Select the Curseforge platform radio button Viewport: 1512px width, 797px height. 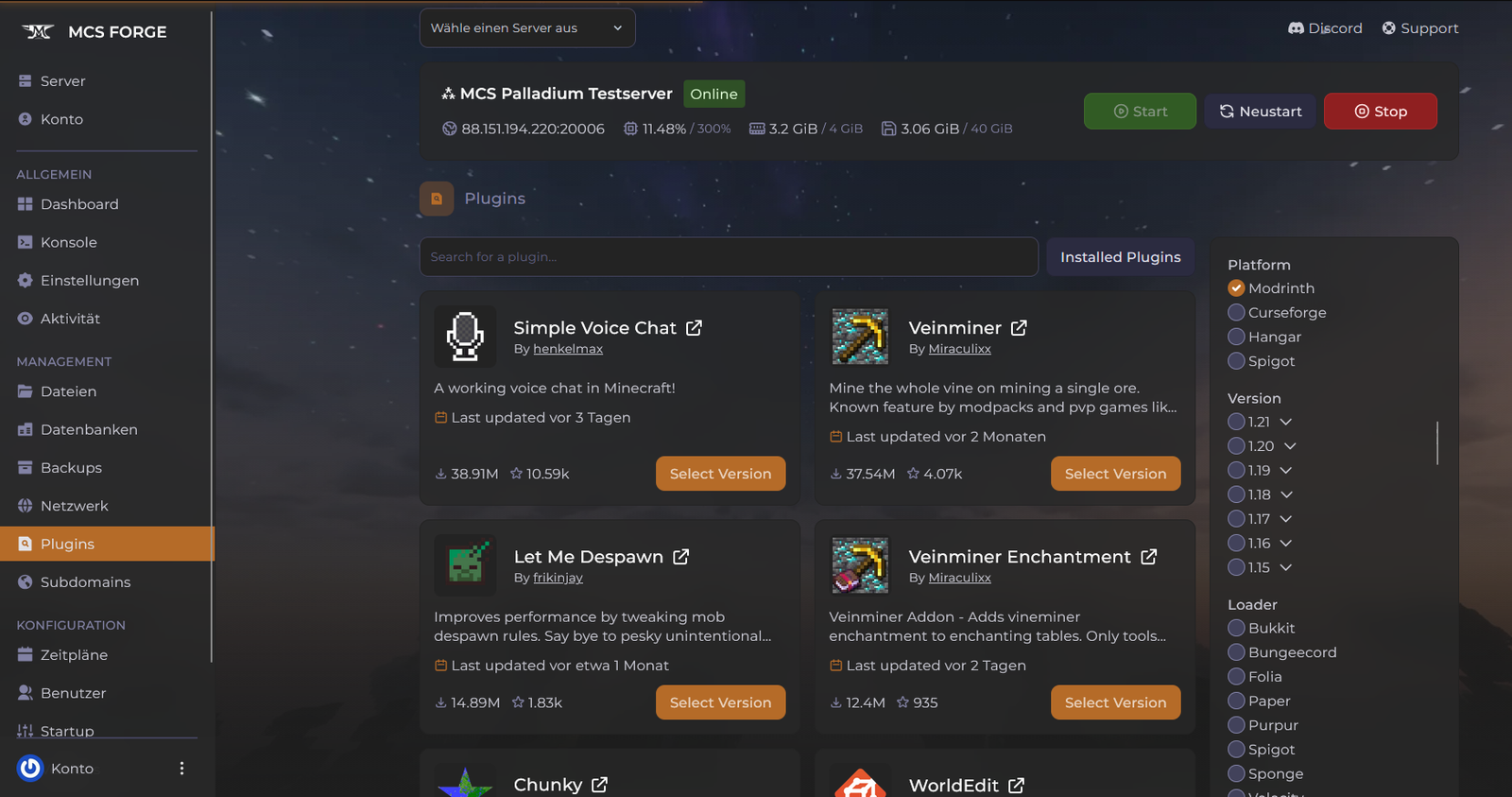click(x=1236, y=313)
